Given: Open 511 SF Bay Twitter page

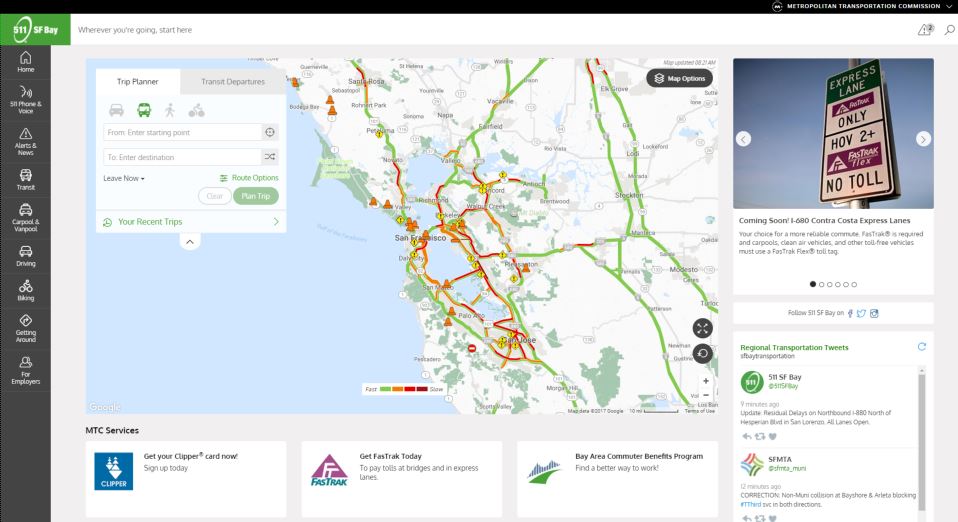Looking at the screenshot, I should tap(861, 313).
